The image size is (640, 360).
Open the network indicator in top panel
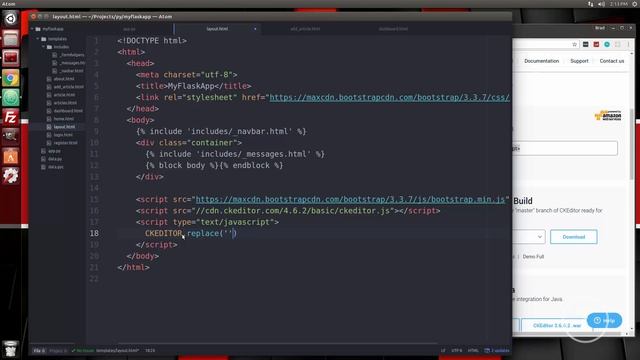pyautogui.click(x=591, y=4)
